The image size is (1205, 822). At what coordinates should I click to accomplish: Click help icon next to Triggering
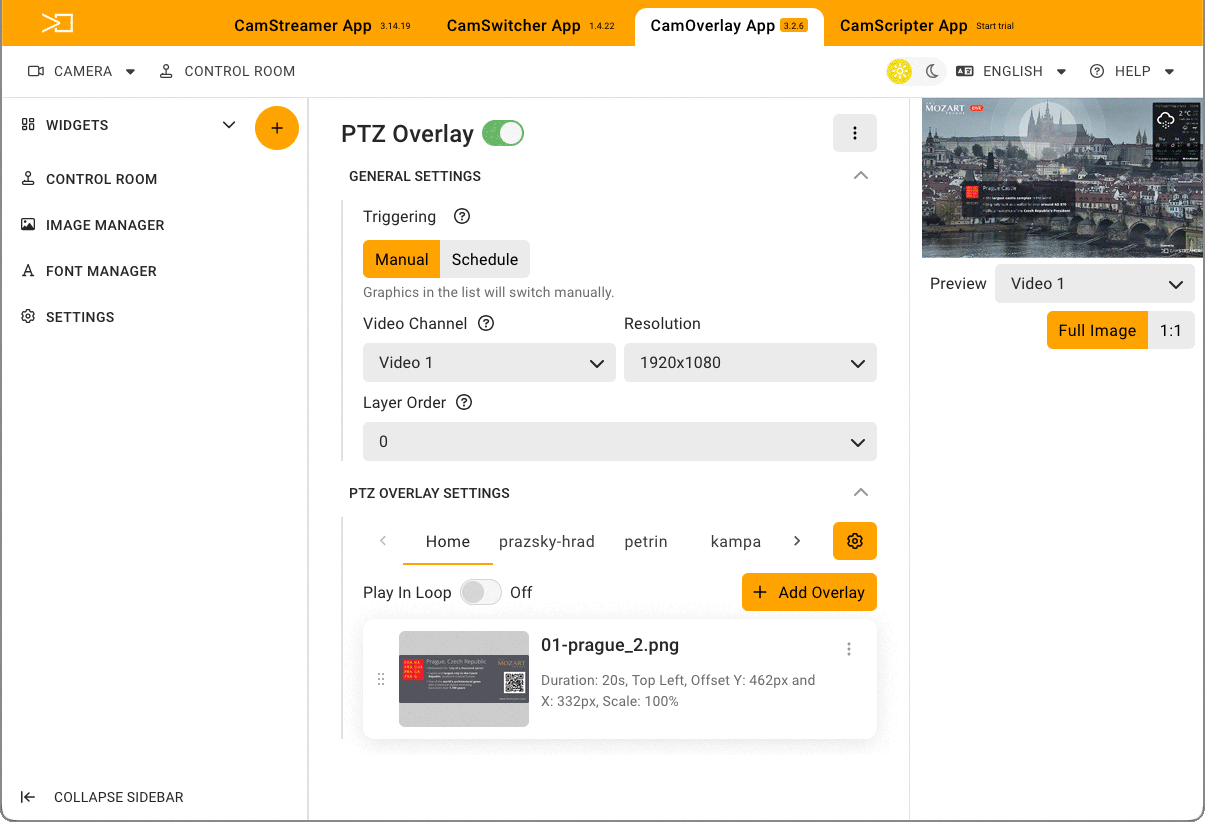461,216
